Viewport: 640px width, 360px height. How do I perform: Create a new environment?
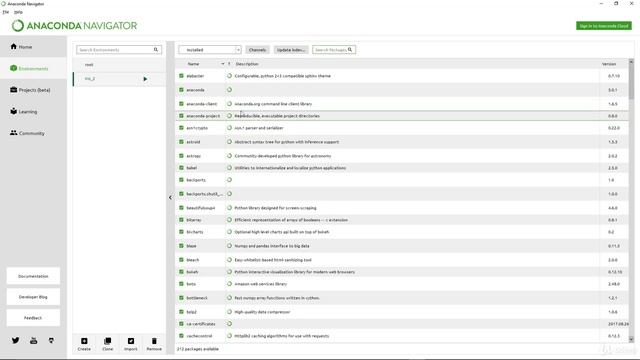coord(84,344)
